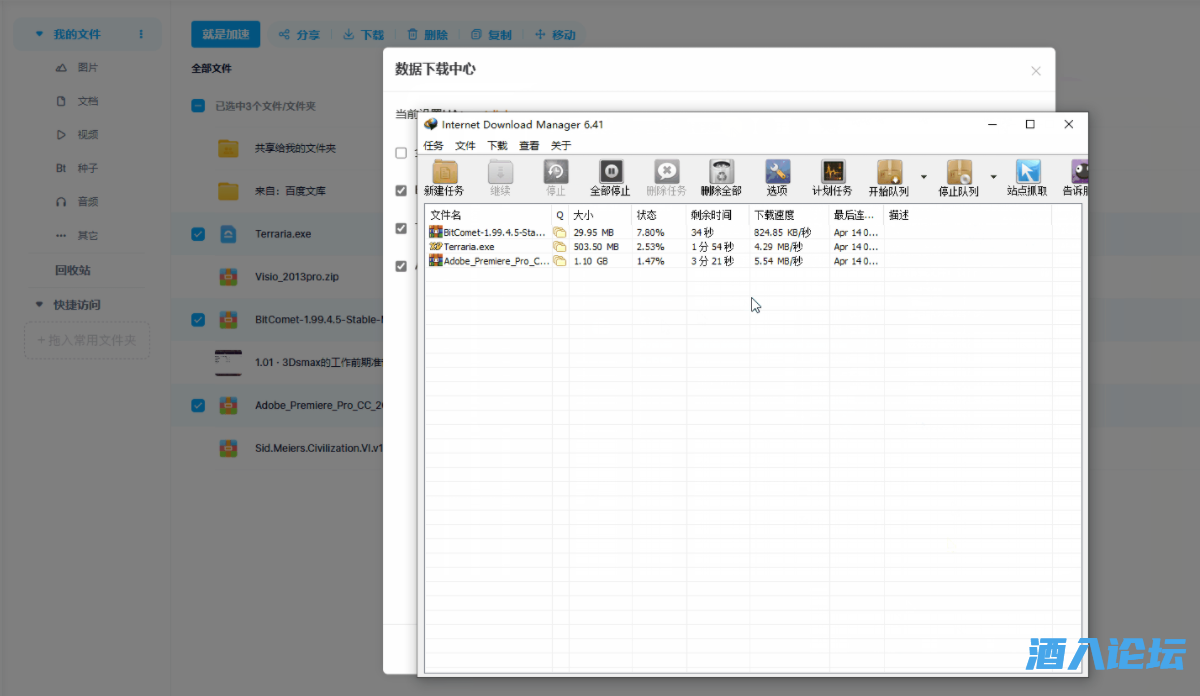Open the 任务 menu in IDM
This screenshot has width=1200, height=696.
pyautogui.click(x=433, y=146)
